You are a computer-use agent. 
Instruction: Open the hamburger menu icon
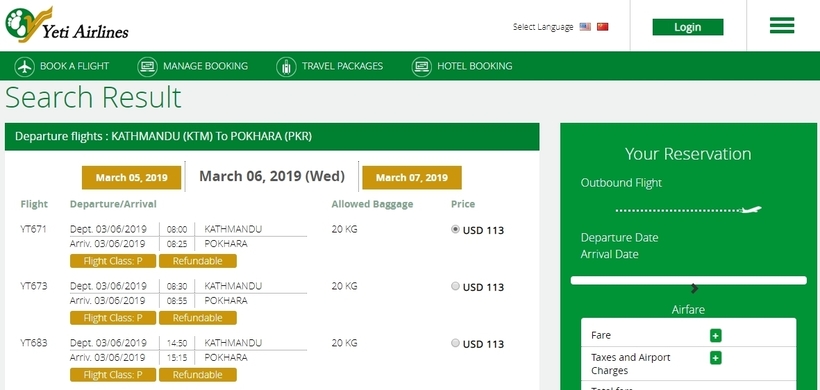782,25
